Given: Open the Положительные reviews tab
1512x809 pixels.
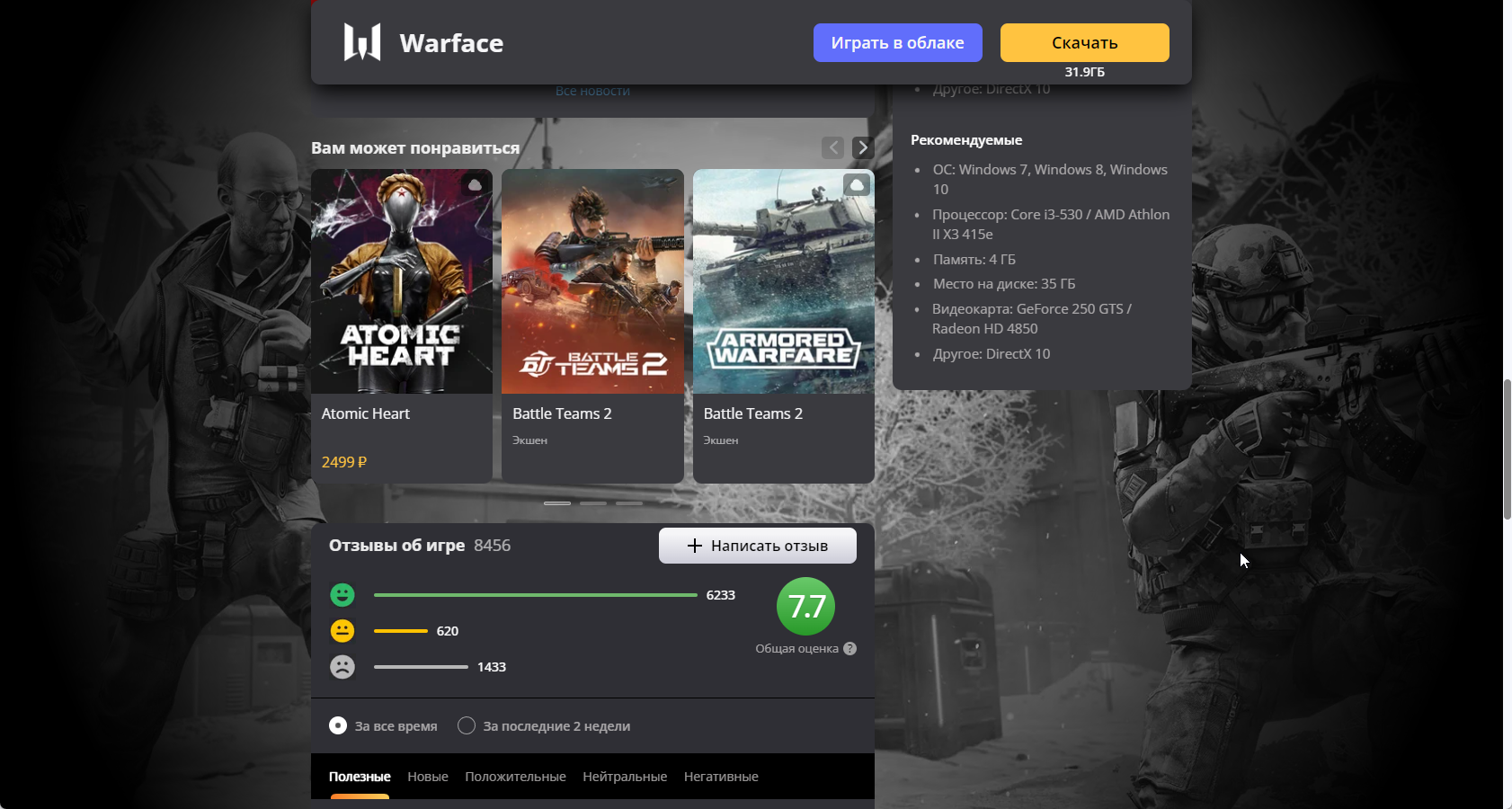Looking at the screenshot, I should [x=516, y=777].
